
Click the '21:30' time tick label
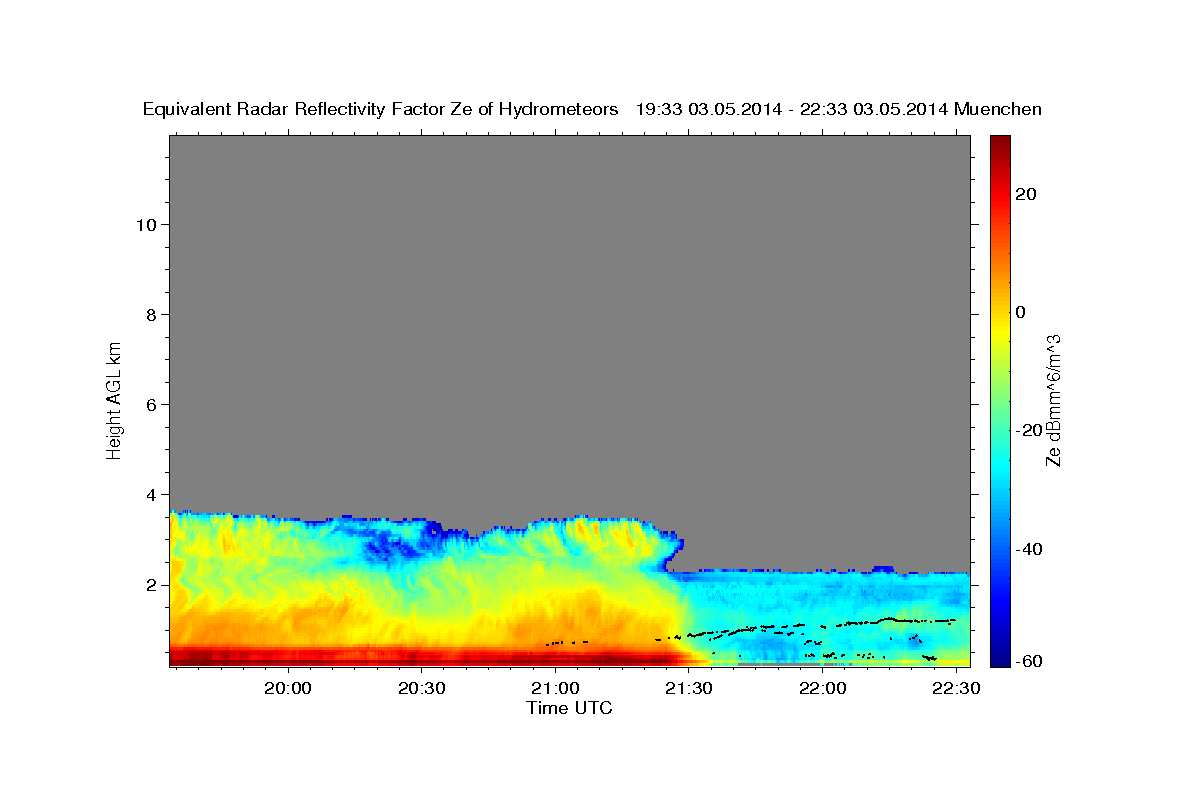click(689, 689)
